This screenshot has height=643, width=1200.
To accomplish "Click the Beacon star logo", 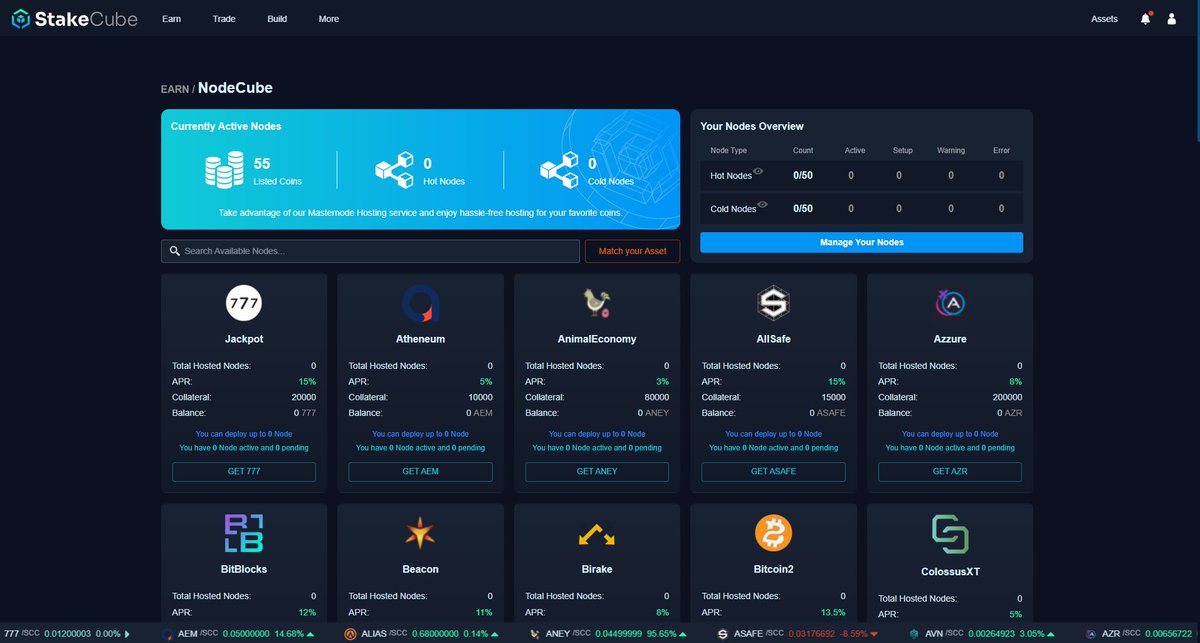I will coord(421,533).
